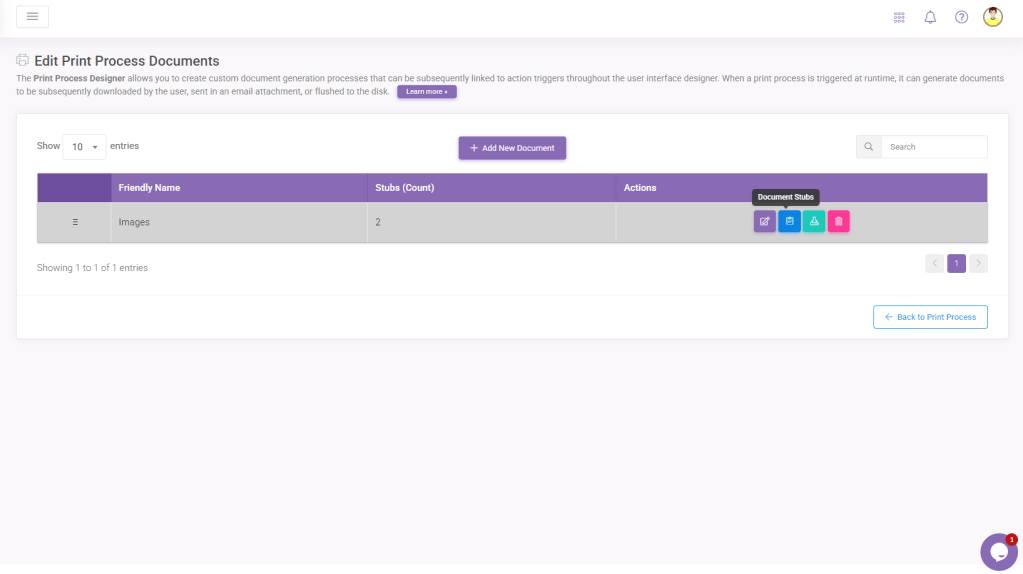The image size is (1023, 574).
Task: Click the drag handle on Images row
Action: click(75, 222)
